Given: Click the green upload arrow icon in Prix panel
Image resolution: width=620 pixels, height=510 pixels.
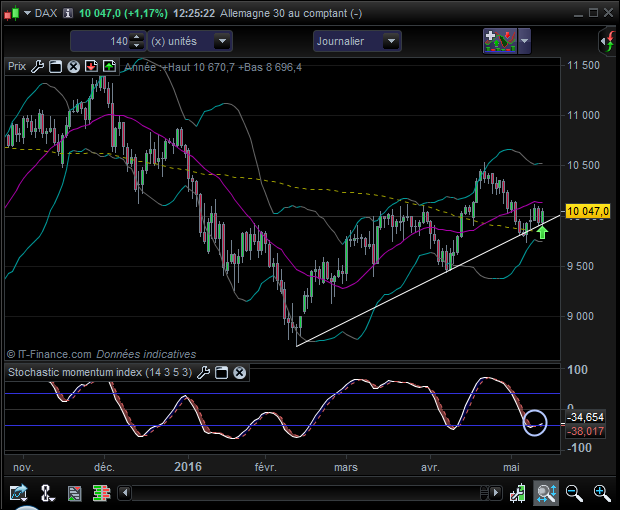Looking at the screenshot, I should pyautogui.click(x=108, y=67).
